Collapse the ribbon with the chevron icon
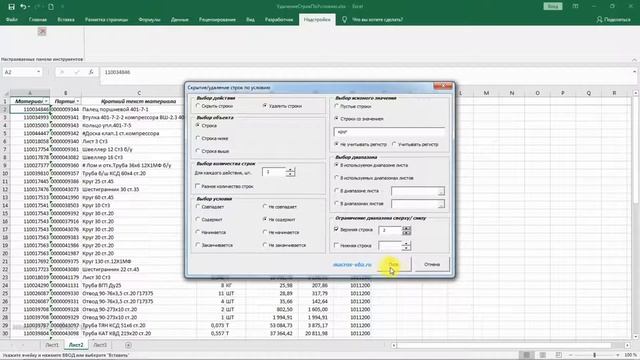Viewport: 640px width, 360px height. 634,60
